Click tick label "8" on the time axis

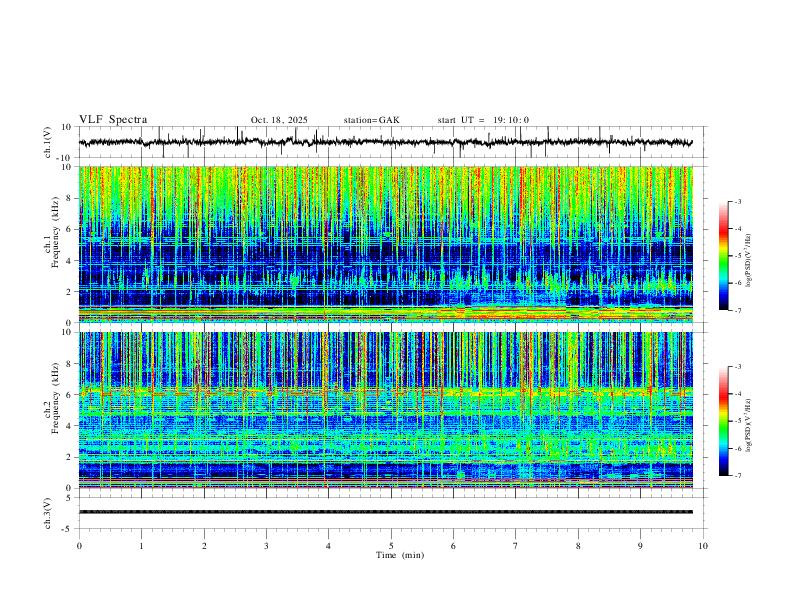pyautogui.click(x=578, y=546)
